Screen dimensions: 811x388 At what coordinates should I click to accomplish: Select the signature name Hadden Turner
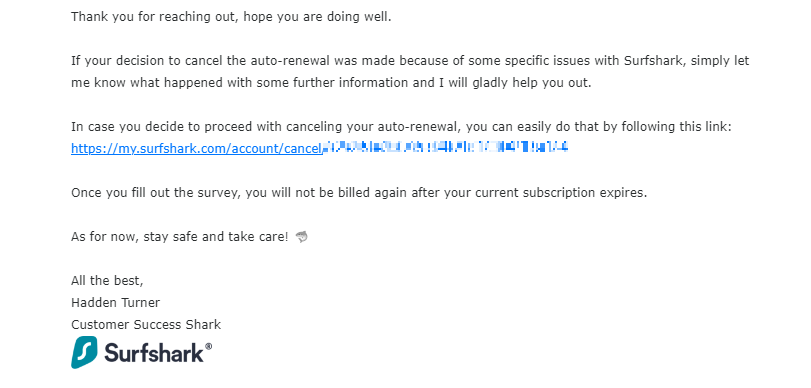pyautogui.click(x=115, y=303)
